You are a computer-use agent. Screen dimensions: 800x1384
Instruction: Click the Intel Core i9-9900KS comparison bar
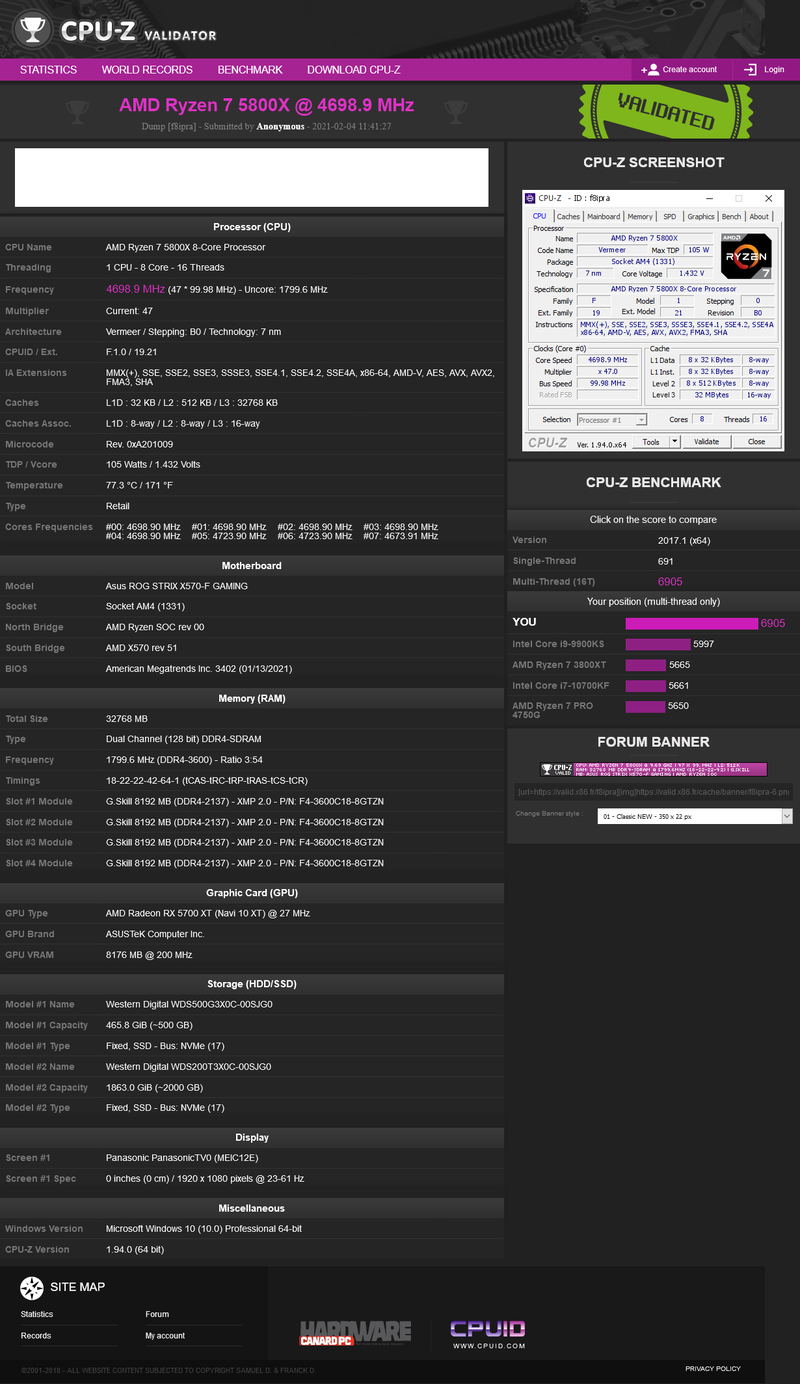point(656,644)
